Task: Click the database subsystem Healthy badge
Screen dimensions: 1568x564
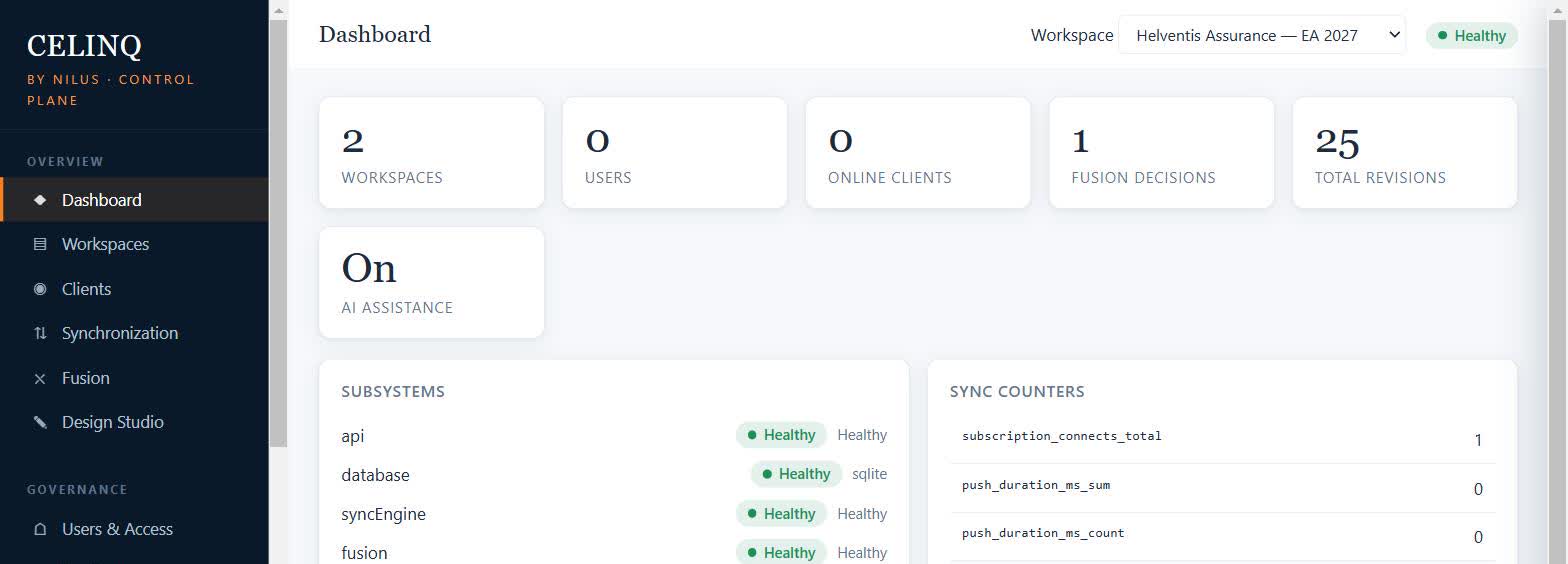Action: tap(796, 474)
